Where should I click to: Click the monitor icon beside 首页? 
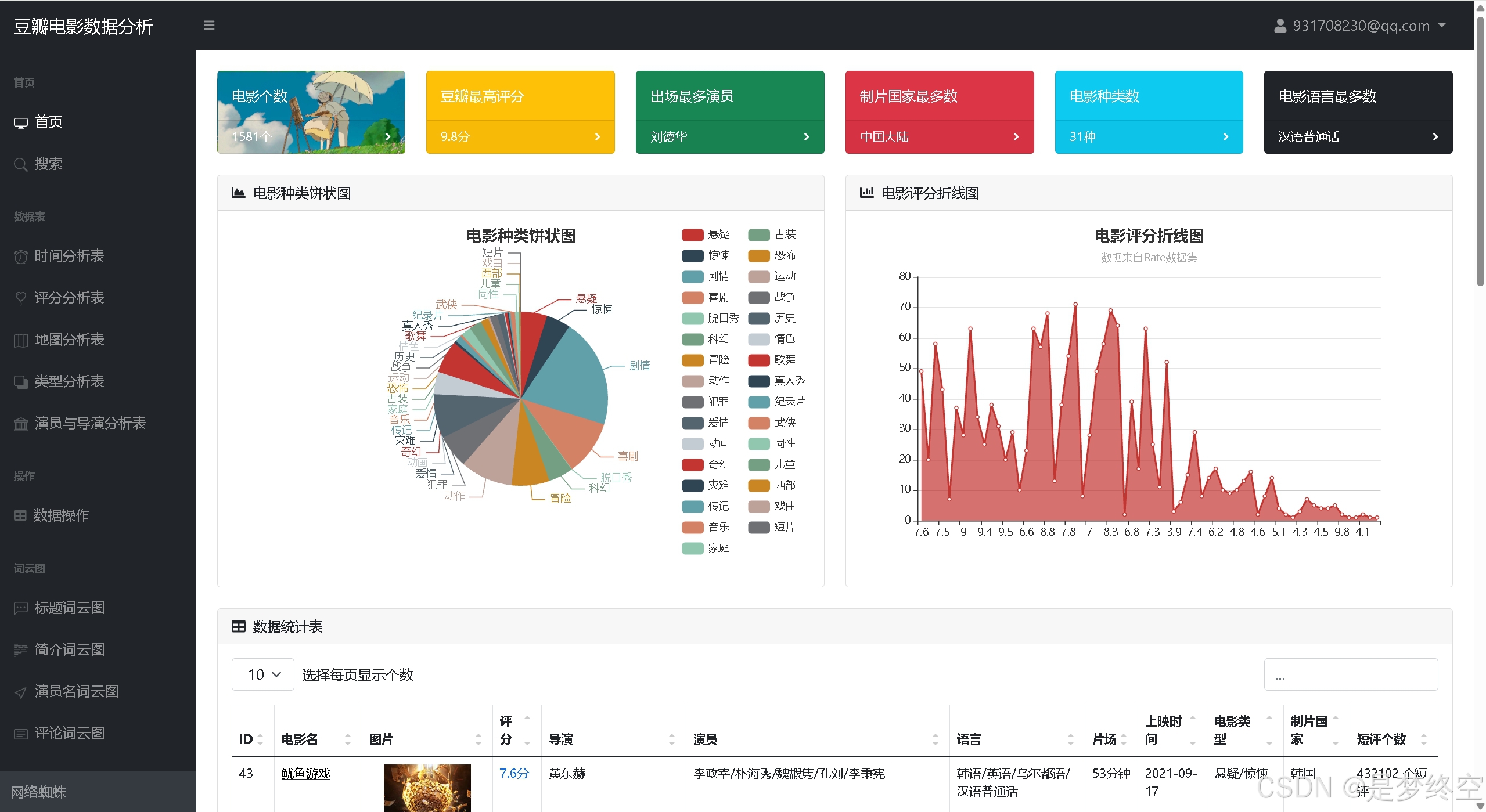coord(21,123)
